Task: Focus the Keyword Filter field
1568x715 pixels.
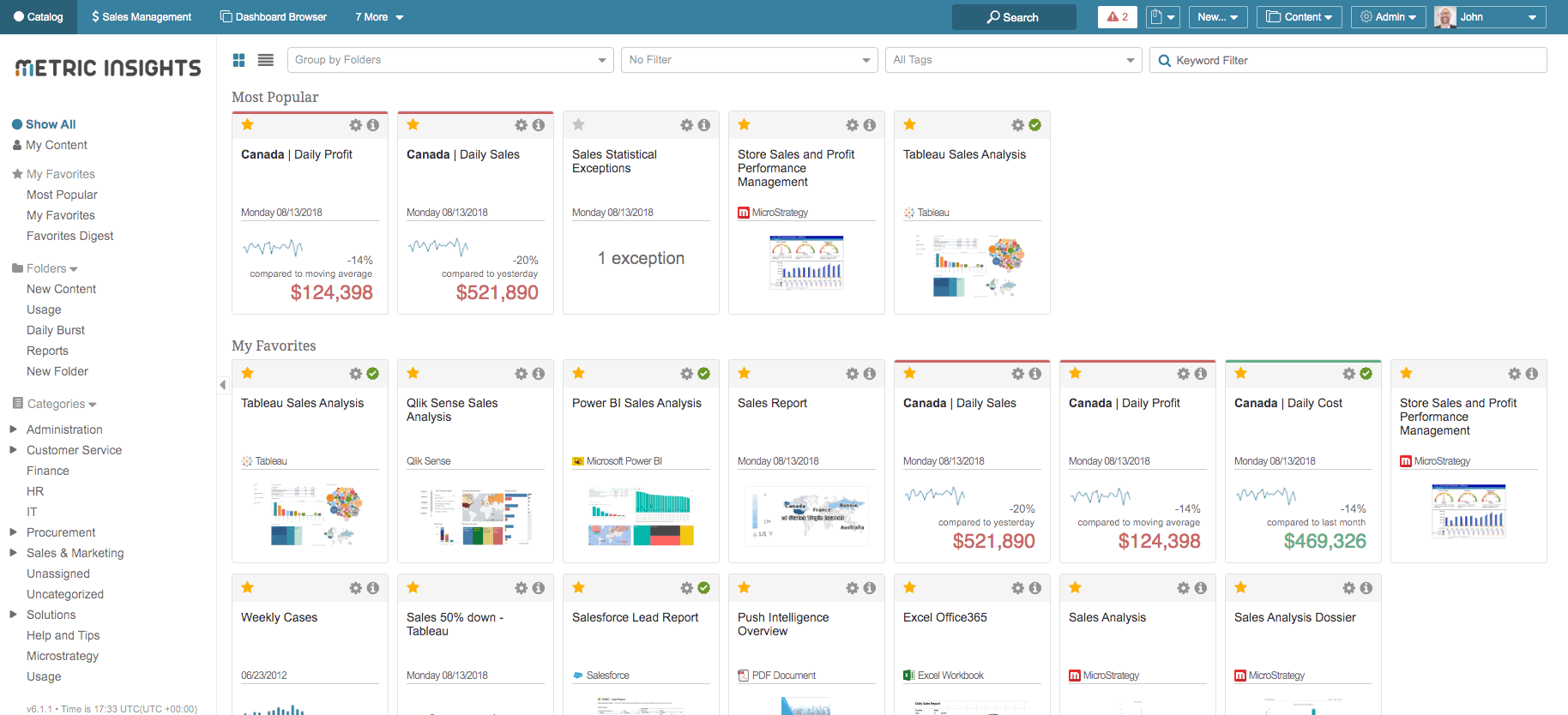Action: (1348, 60)
